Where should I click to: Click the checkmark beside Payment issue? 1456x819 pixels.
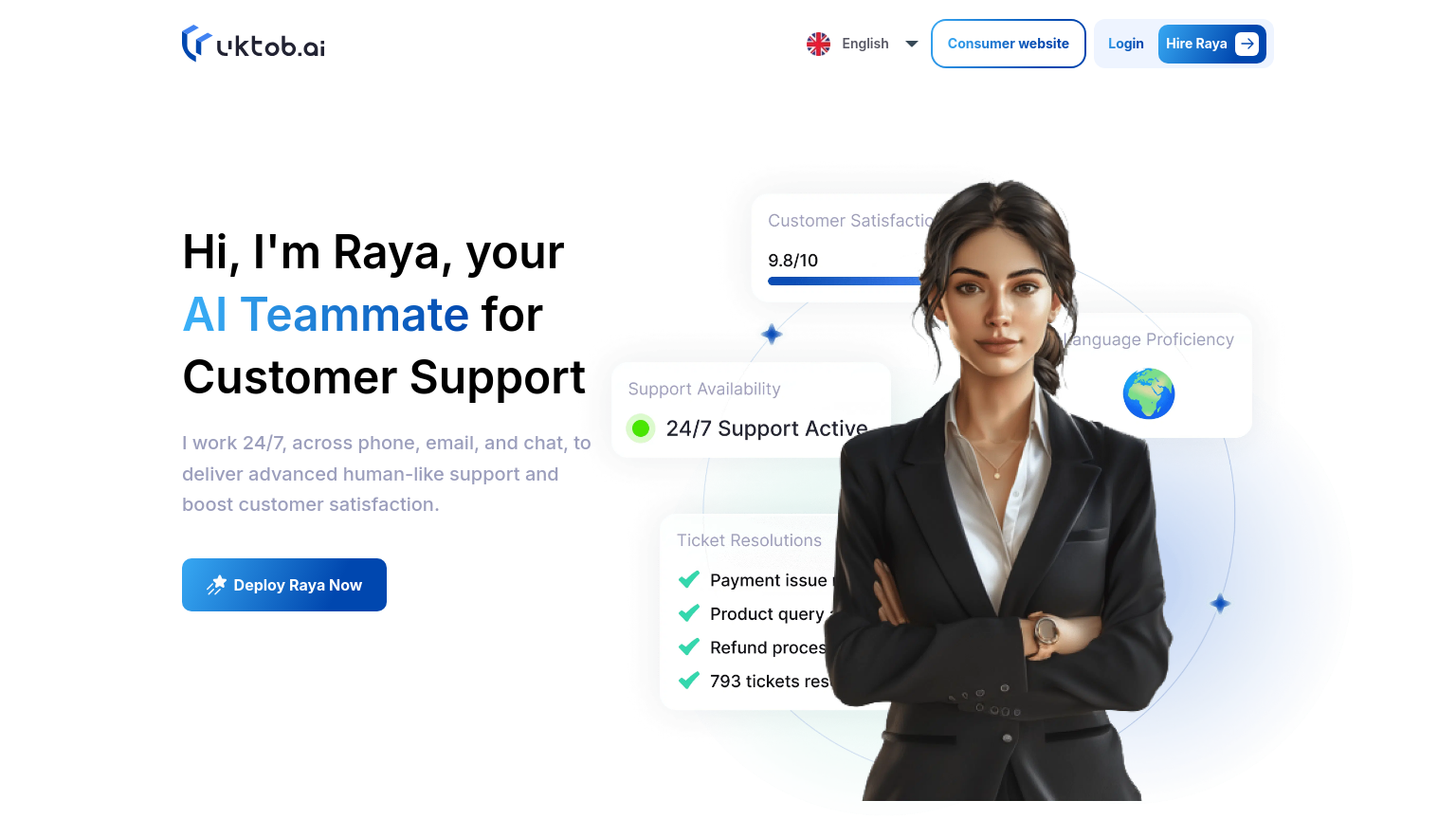689,579
